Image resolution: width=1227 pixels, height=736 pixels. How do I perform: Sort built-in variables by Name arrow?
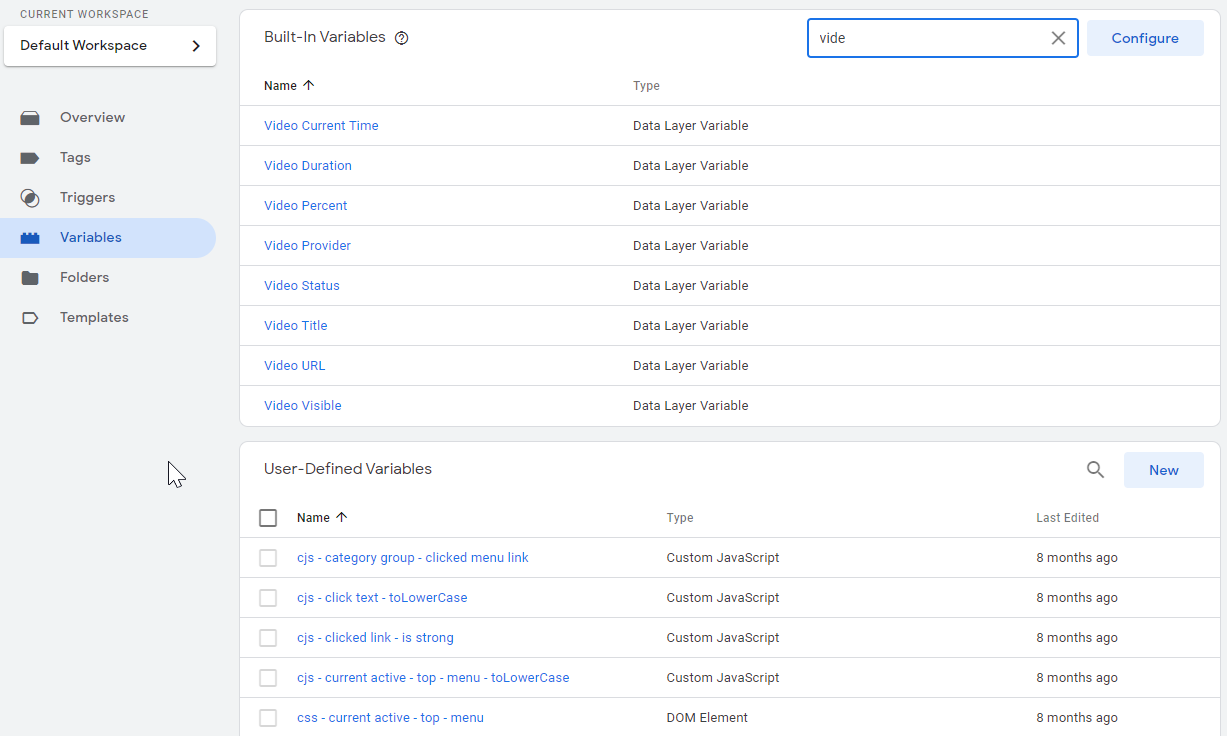pos(308,86)
